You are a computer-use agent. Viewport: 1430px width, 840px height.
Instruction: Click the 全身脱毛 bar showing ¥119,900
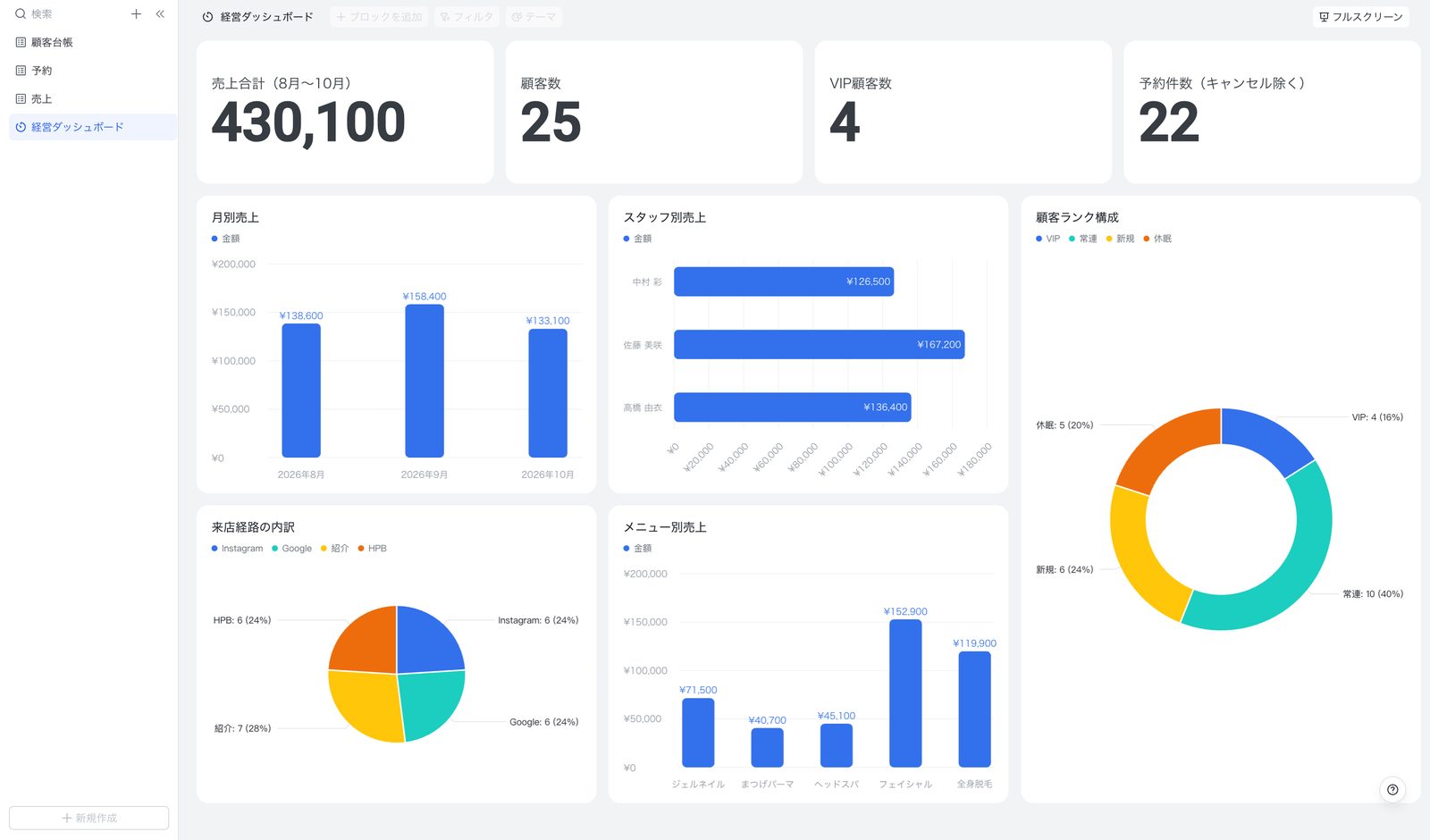(x=974, y=710)
